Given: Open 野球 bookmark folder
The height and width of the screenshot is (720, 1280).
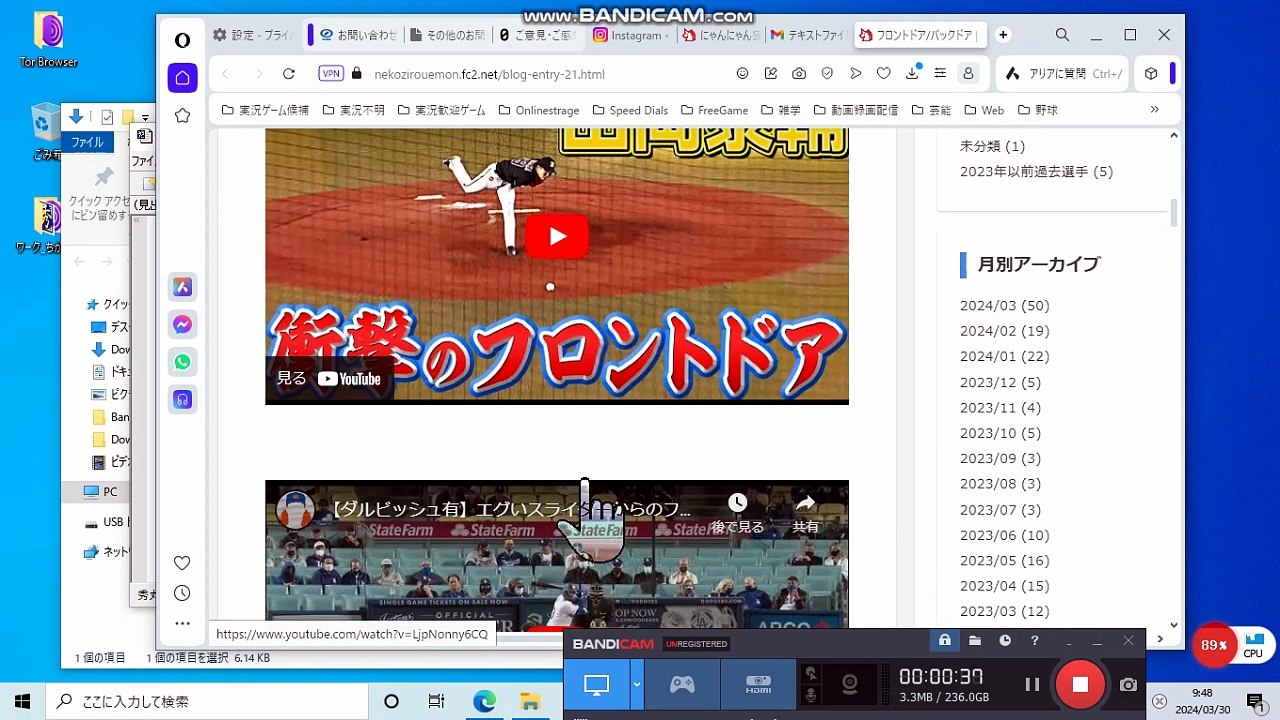Looking at the screenshot, I should click(1037, 110).
